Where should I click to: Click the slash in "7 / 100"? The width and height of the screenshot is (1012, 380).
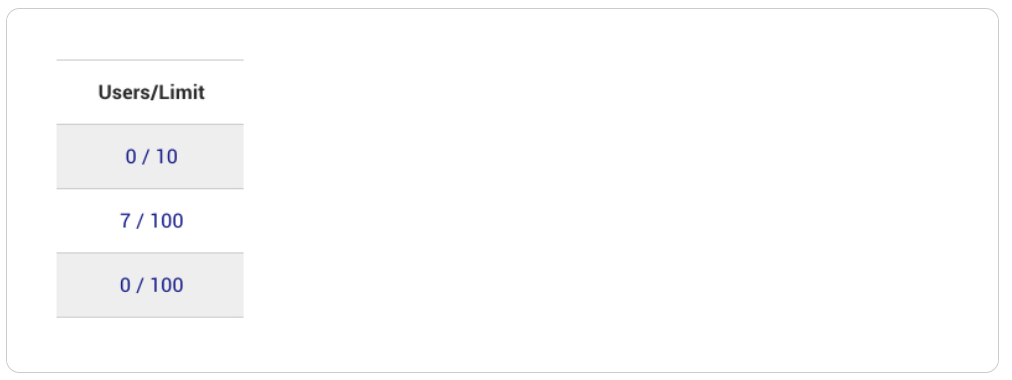pyautogui.click(x=141, y=221)
